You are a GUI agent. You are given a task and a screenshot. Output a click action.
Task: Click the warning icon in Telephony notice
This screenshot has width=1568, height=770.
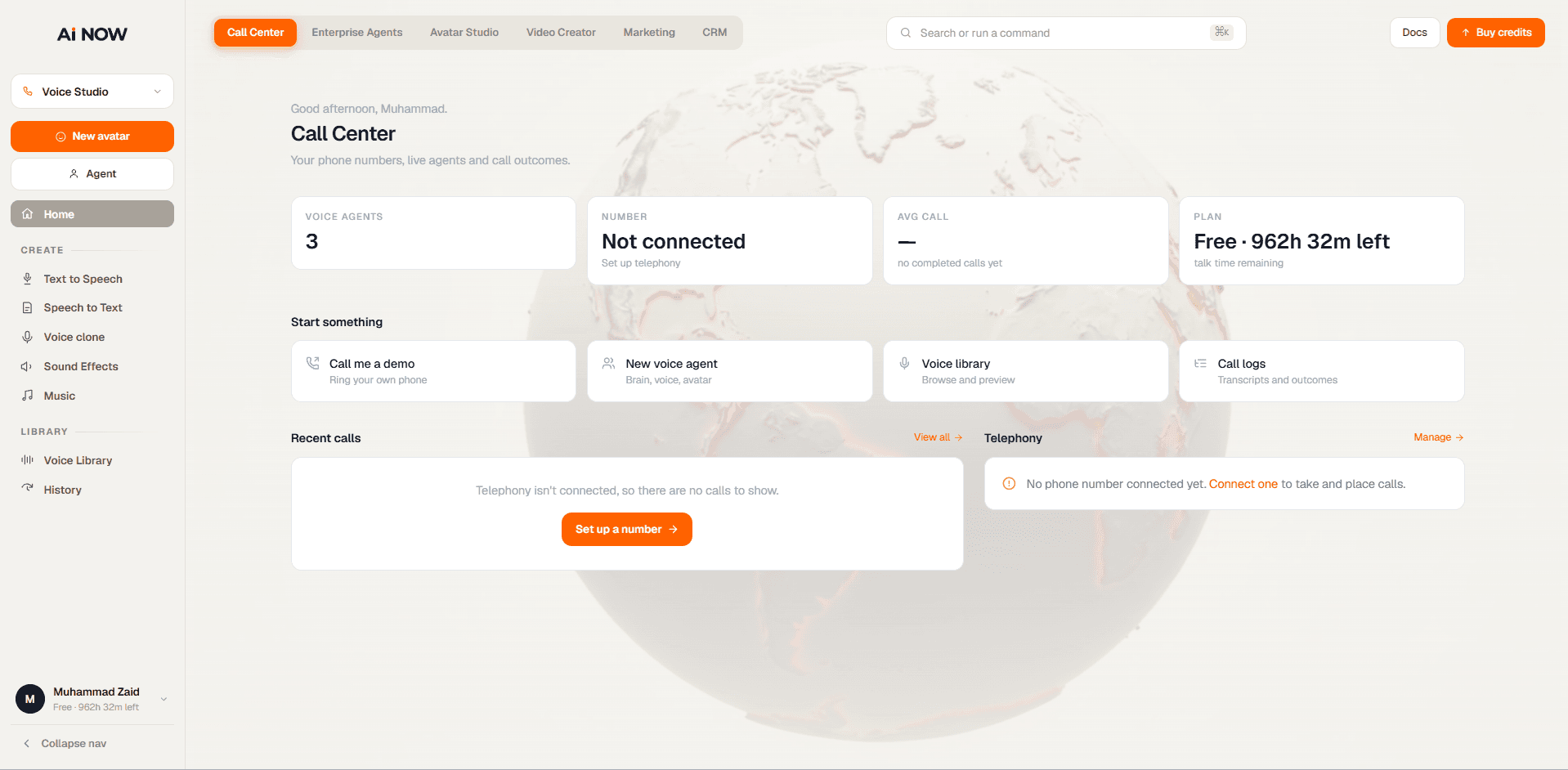pos(1009,484)
